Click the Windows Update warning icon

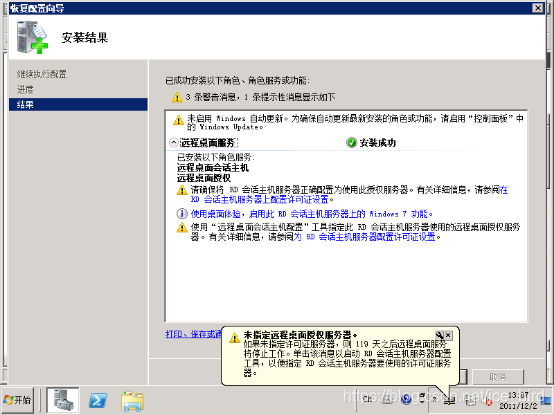[178, 120]
